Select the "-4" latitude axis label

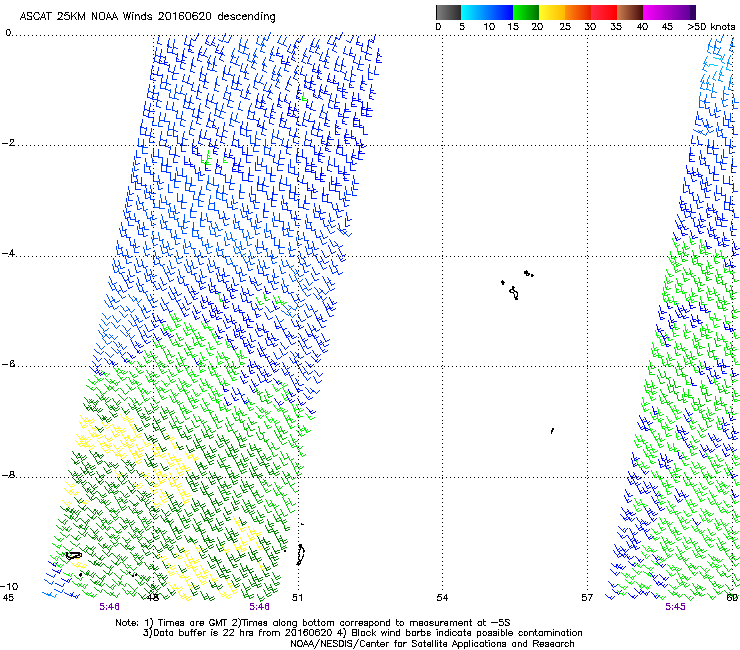point(8,254)
